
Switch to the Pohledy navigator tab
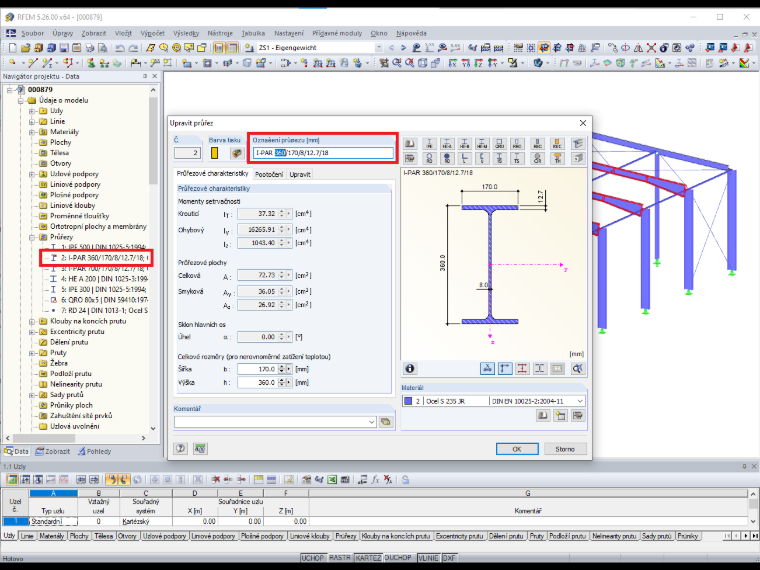pos(95,451)
